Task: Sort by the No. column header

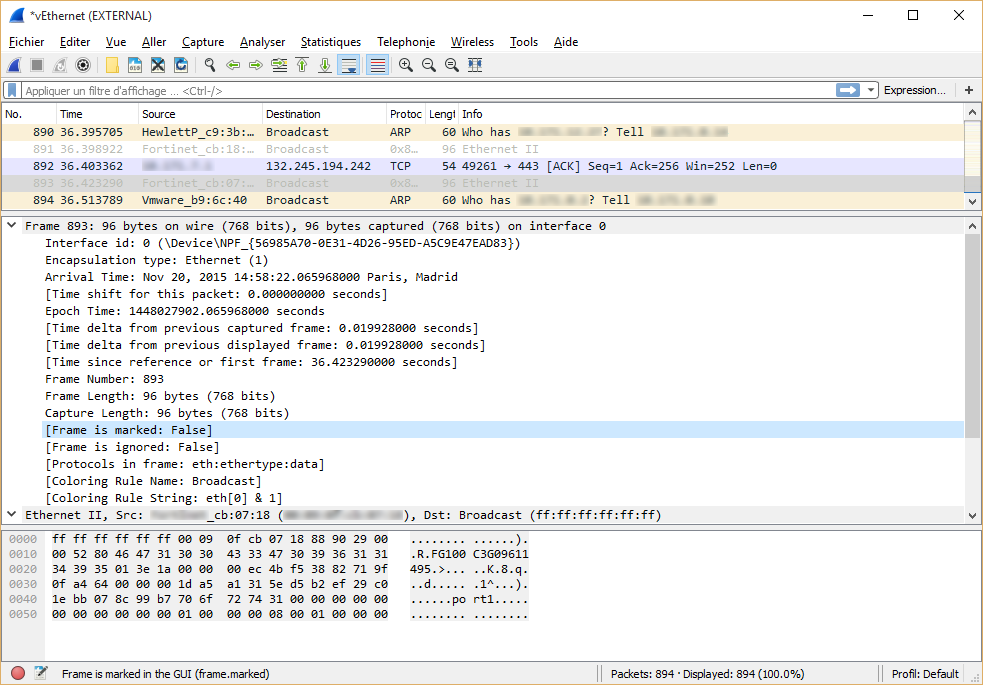Action: pyautogui.click(x=29, y=114)
